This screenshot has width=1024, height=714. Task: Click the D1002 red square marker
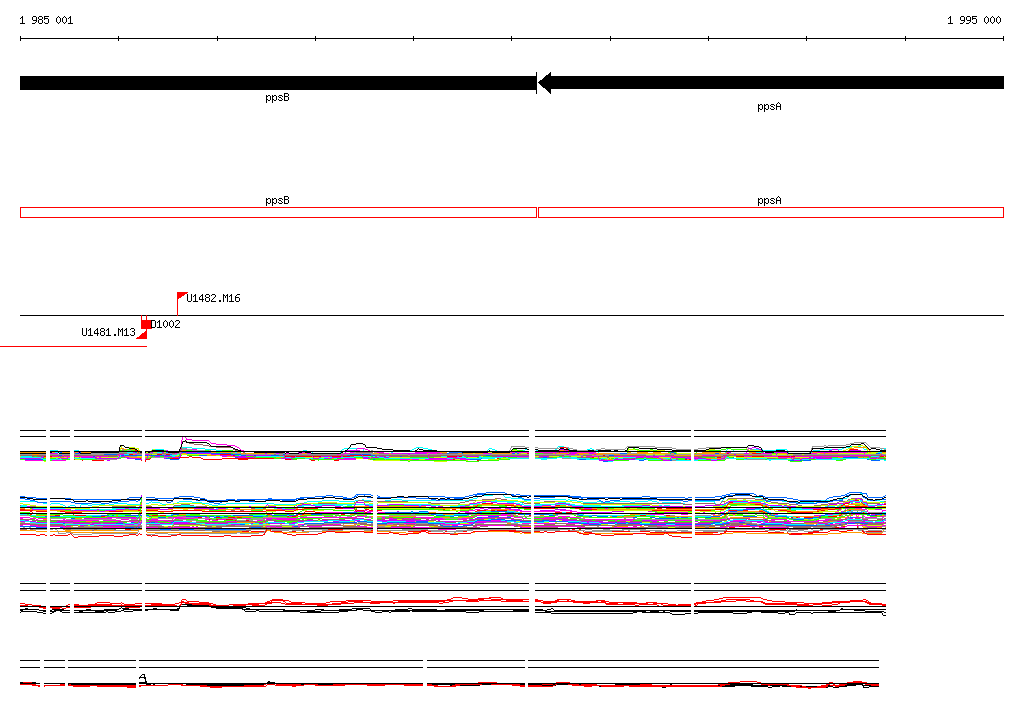pos(145,324)
